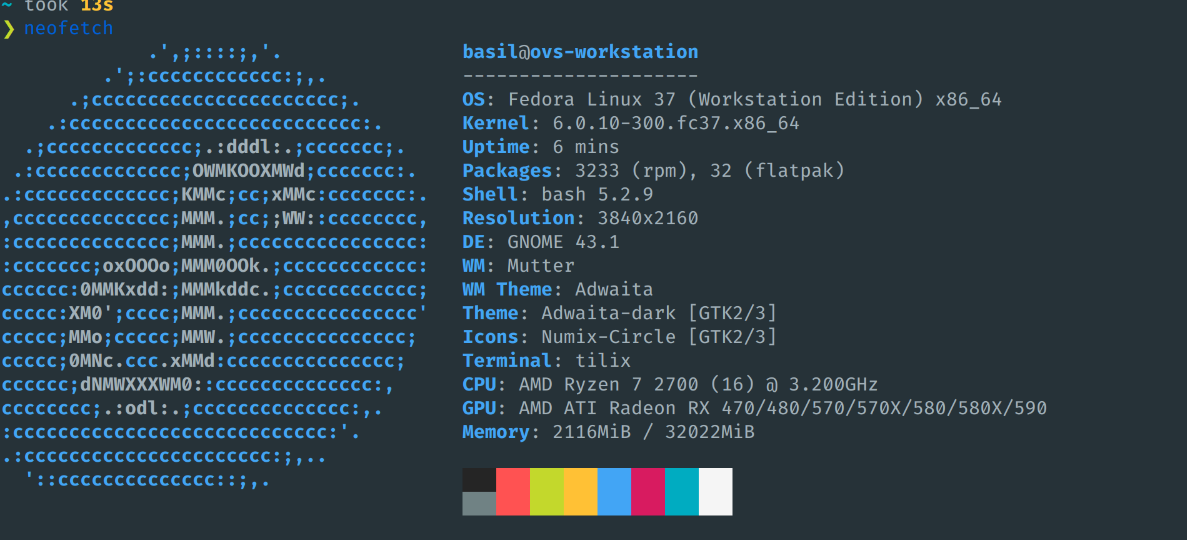Screen dimensions: 1187x540
Task: Click the Kernel version line
Action: pyautogui.click(x=630, y=123)
